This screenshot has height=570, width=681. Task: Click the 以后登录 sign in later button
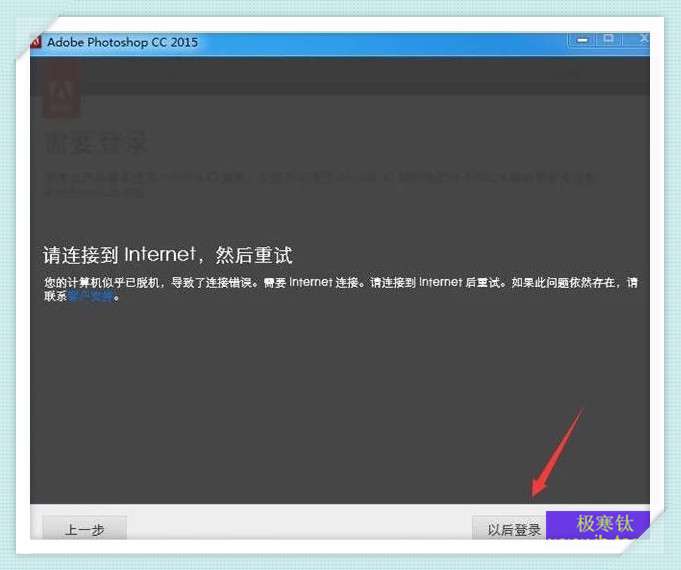[511, 528]
